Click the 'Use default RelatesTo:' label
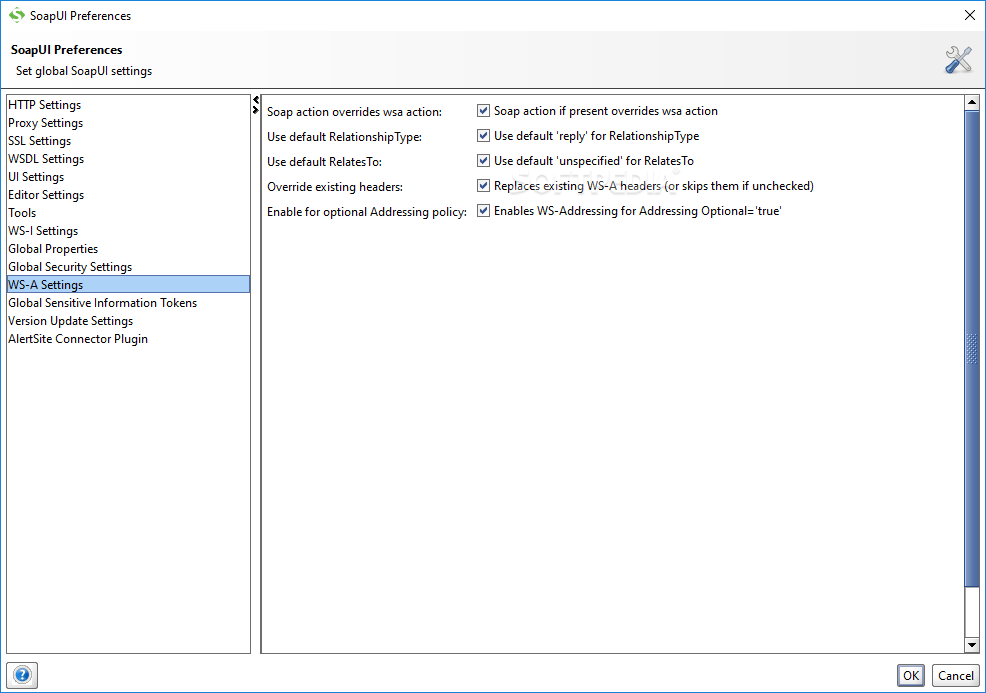 click(324, 162)
